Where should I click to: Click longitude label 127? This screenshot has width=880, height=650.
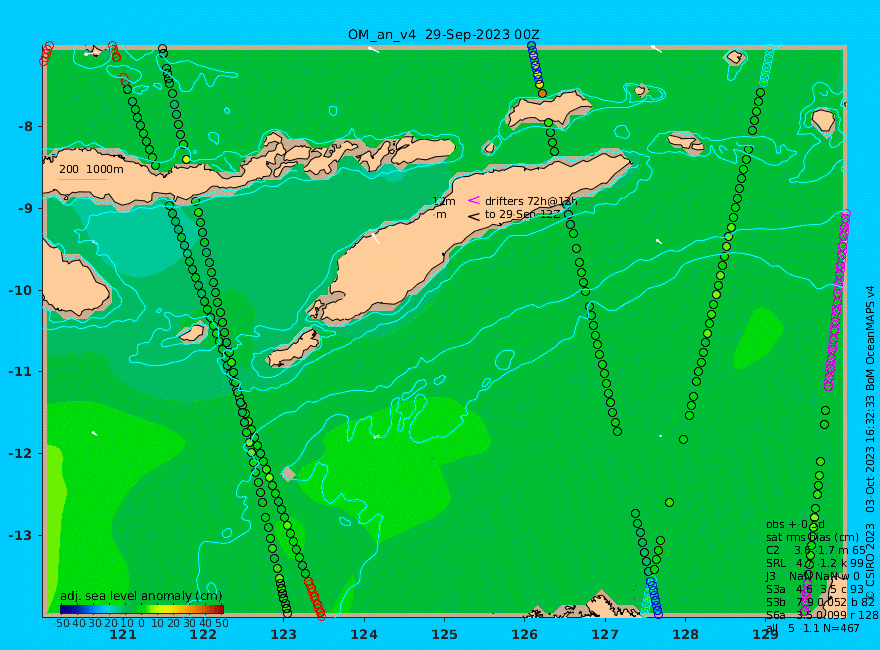click(x=605, y=634)
